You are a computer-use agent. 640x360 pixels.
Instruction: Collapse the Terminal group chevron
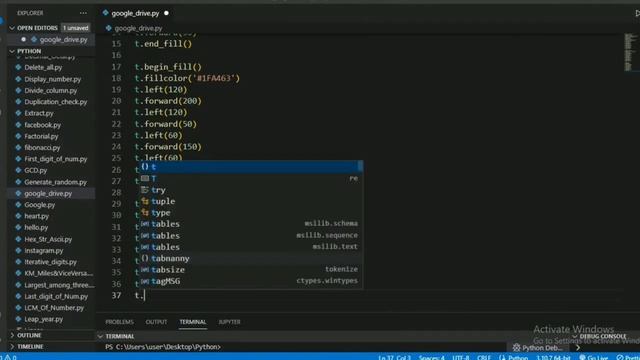(100, 336)
